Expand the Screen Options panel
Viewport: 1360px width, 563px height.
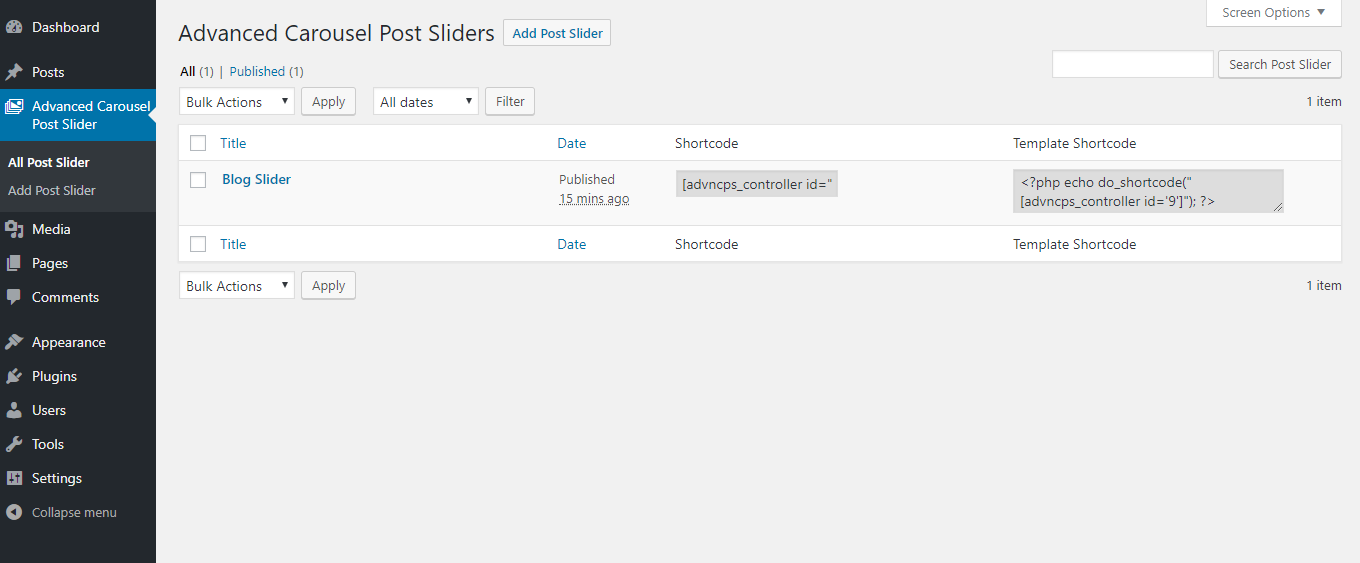(1273, 13)
